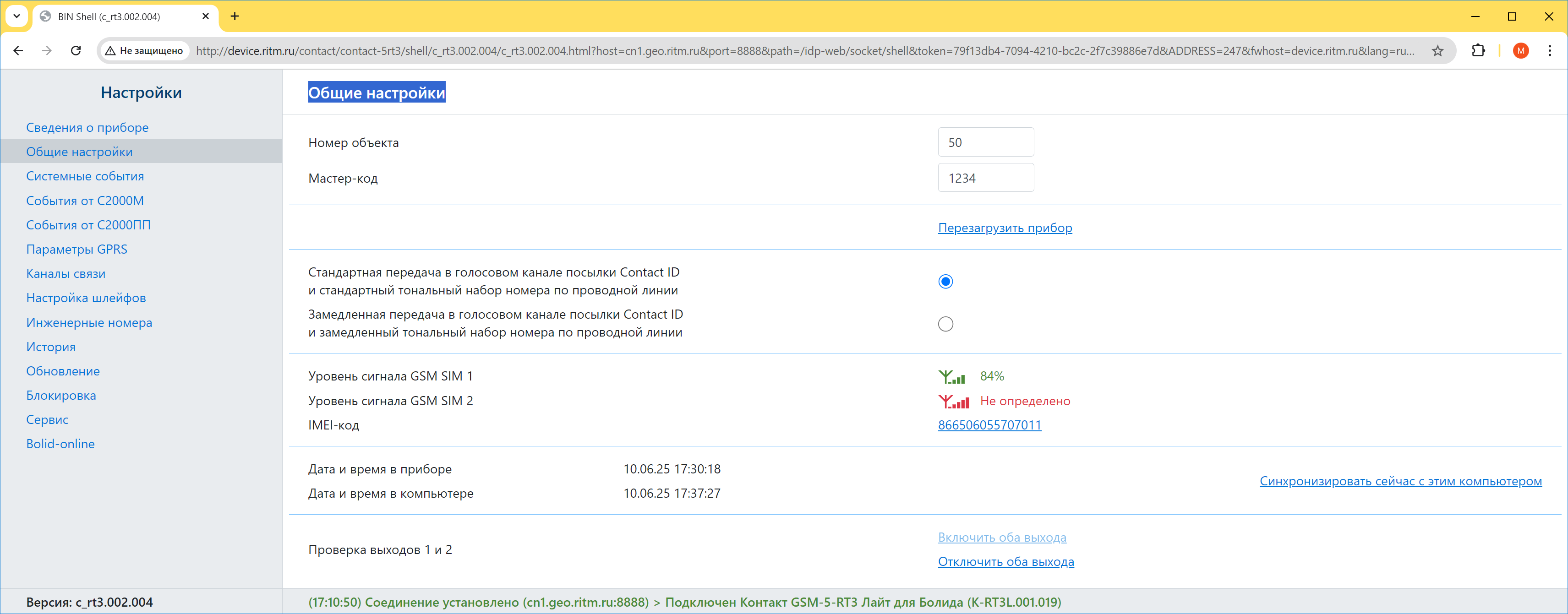Click 'Проверка выходов 1 и 2' label
Screen dimensions: 1568x614
(x=380, y=549)
